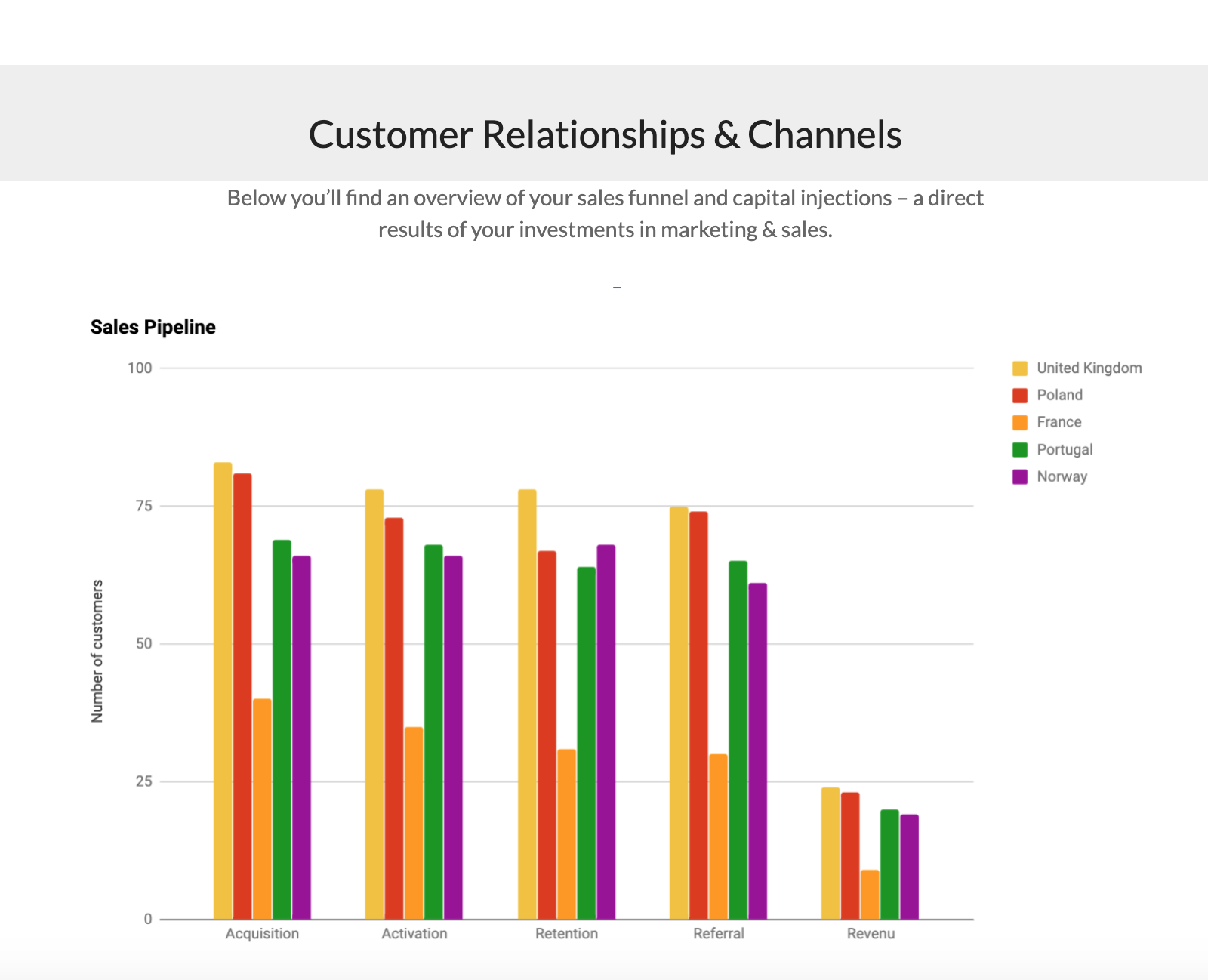The width and height of the screenshot is (1208, 980).
Task: Click the 'Retention' axis label
Action: (x=566, y=934)
